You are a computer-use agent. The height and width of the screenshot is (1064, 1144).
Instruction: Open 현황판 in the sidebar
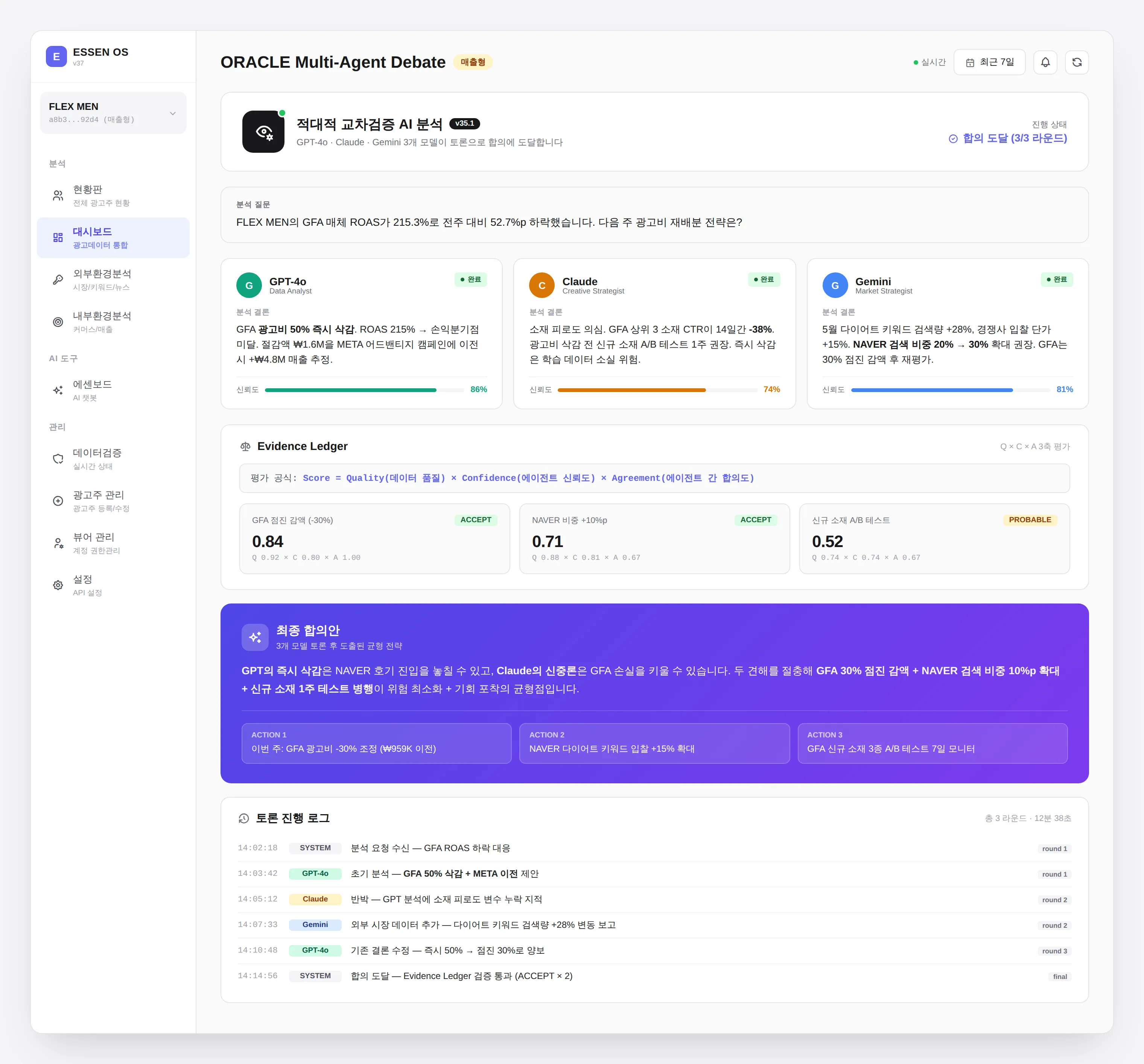(113, 196)
